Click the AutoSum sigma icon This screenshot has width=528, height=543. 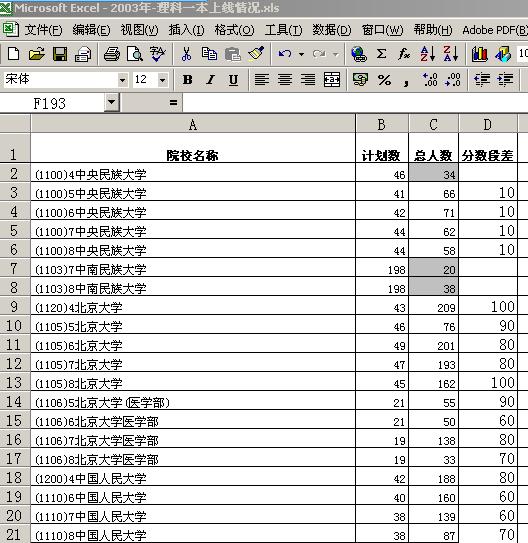tap(382, 54)
